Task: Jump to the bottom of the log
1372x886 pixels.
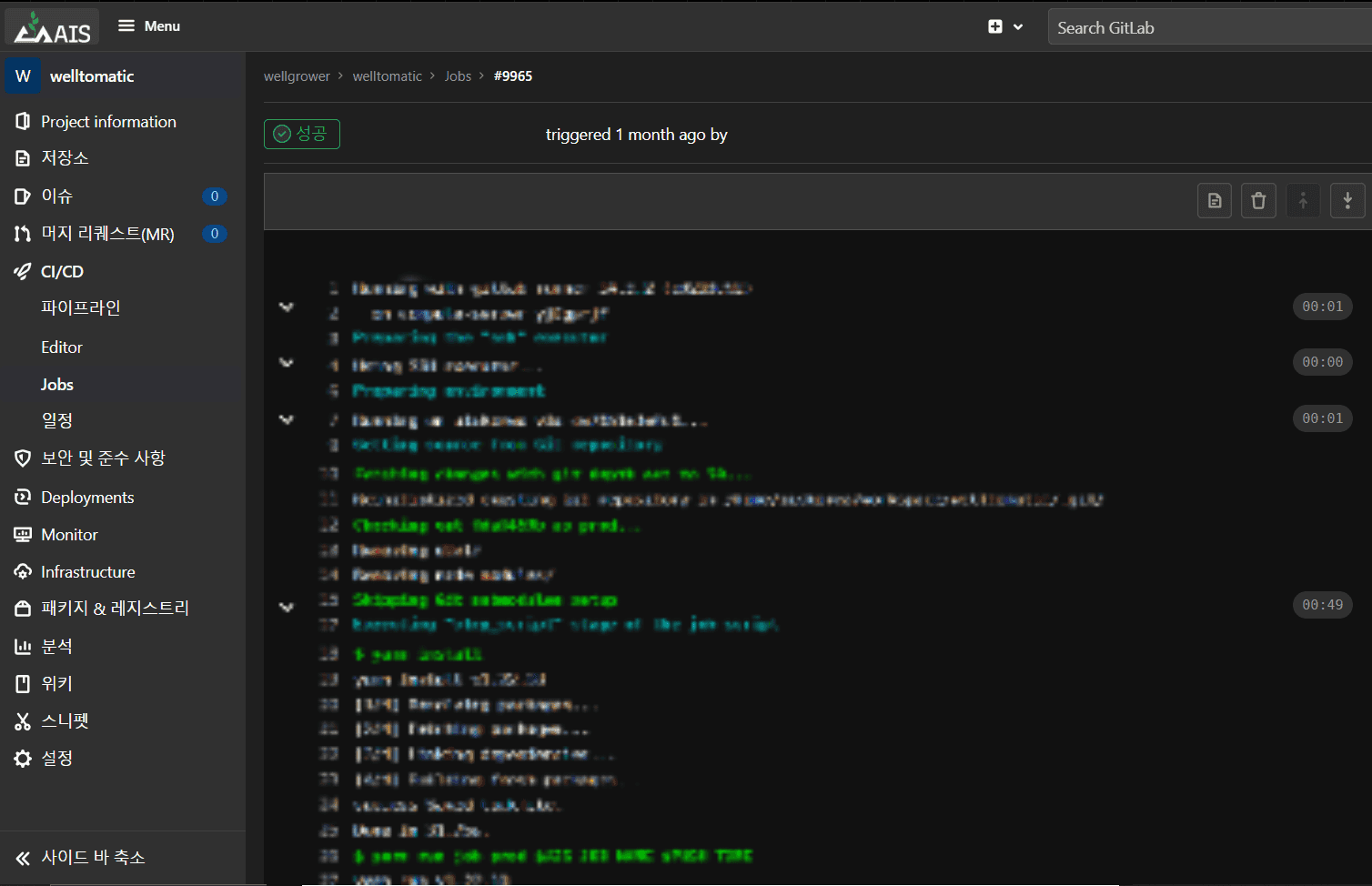Action: 1347,200
